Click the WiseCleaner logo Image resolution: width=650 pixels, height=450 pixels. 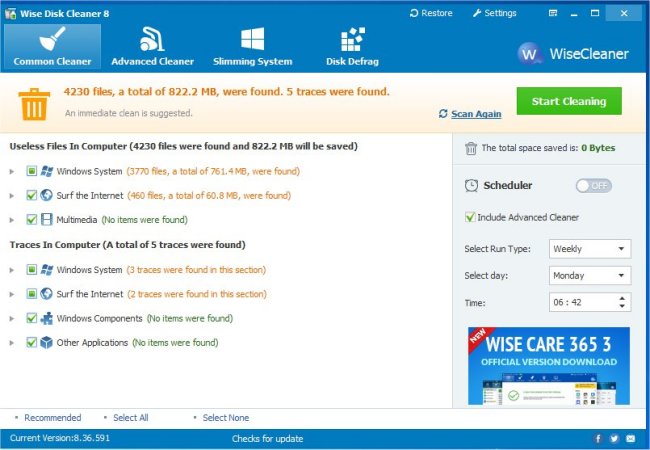(573, 53)
